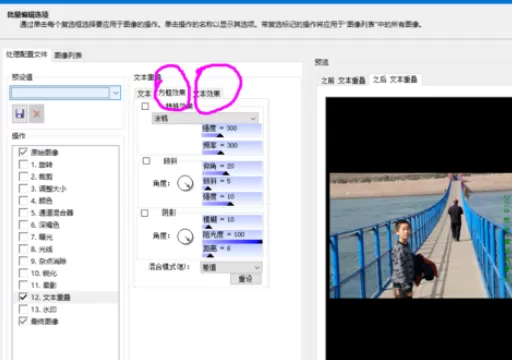Open the special effect type dropdown
This screenshot has height=360, width=512.
[205, 119]
